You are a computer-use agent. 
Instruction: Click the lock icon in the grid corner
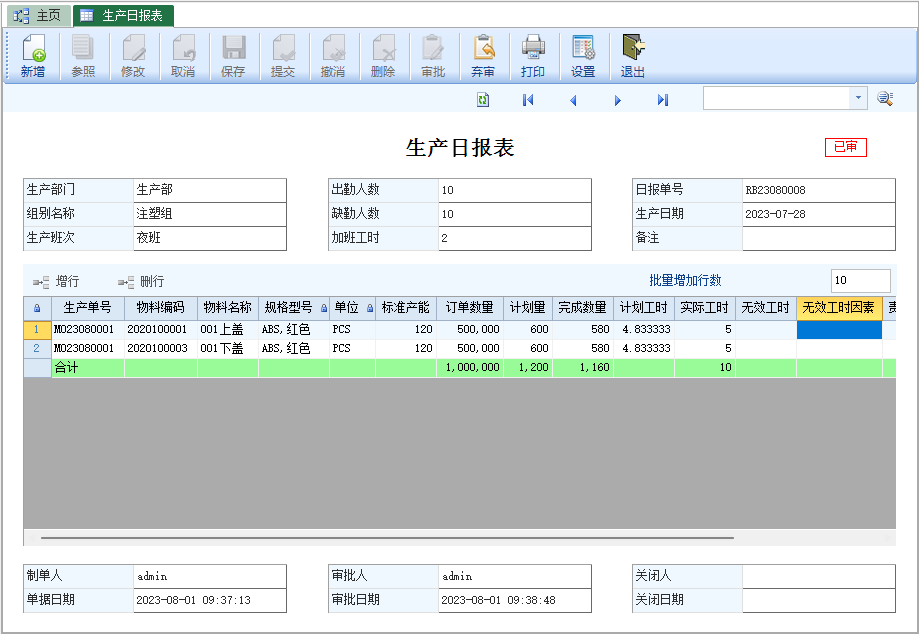pos(37,308)
